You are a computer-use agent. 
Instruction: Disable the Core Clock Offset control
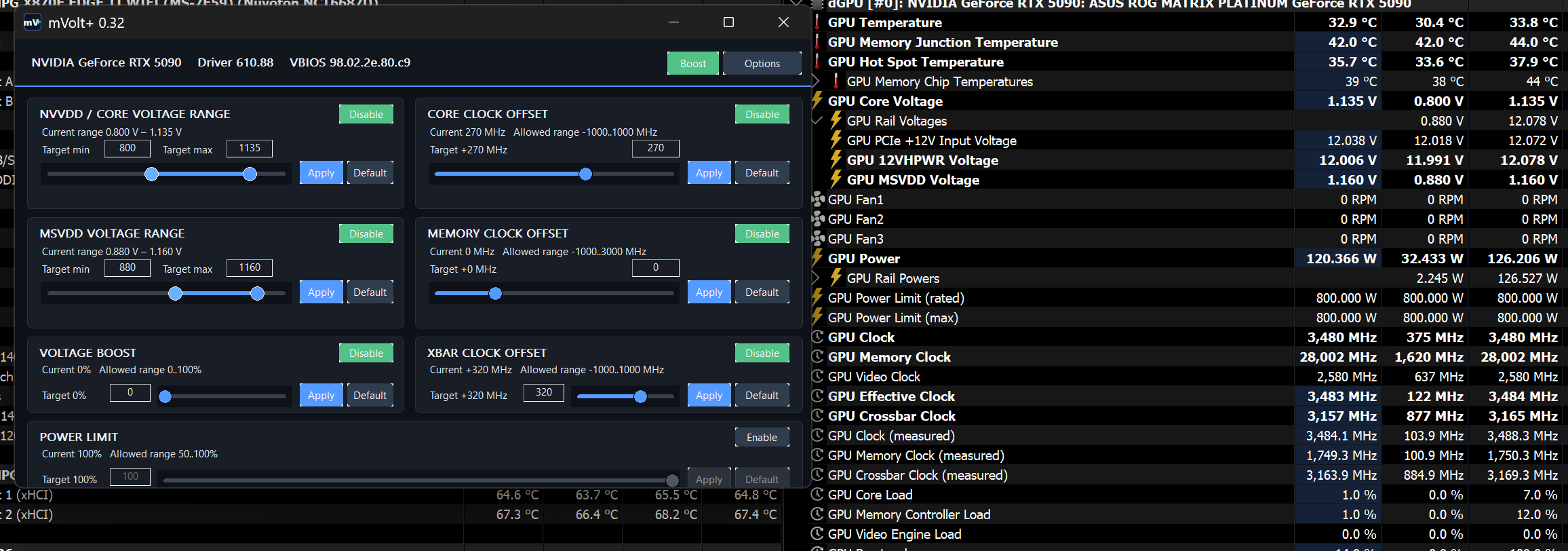pyautogui.click(x=762, y=114)
